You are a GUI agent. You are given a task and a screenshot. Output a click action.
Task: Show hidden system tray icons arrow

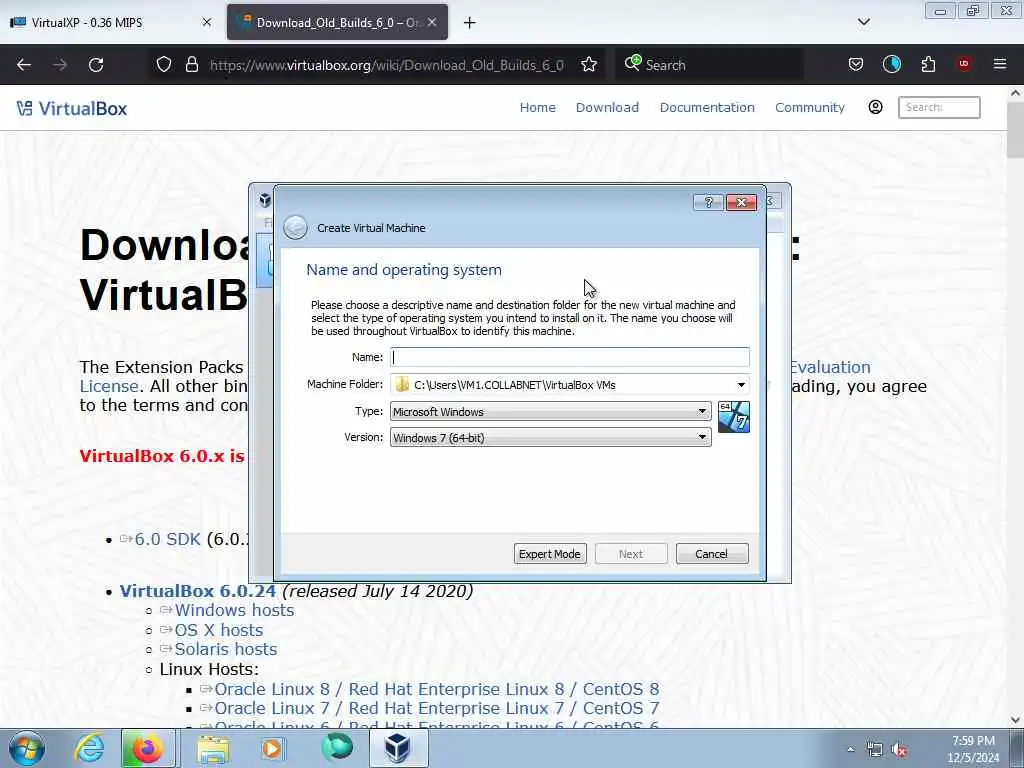coord(850,750)
